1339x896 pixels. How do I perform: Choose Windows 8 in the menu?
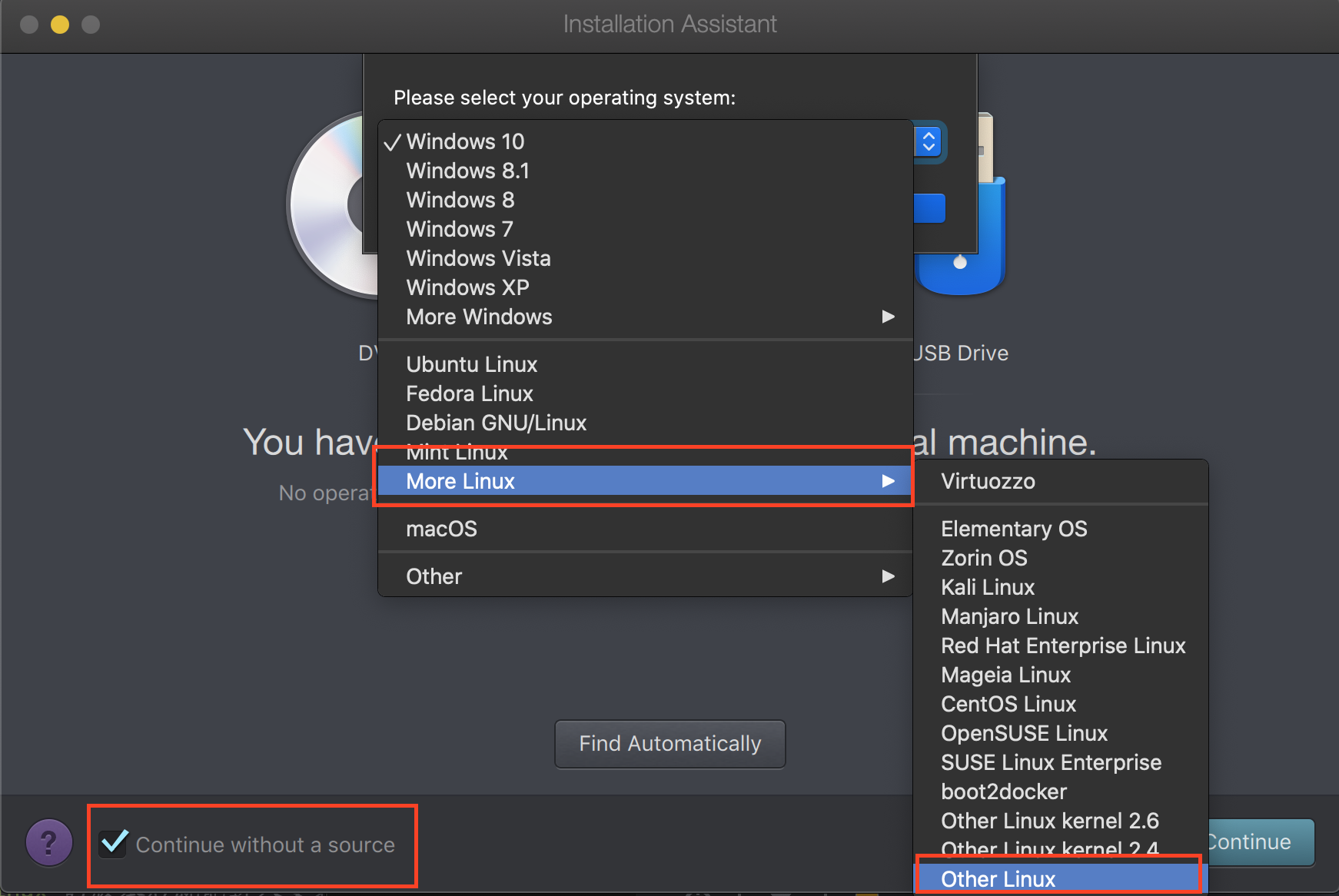click(645, 200)
